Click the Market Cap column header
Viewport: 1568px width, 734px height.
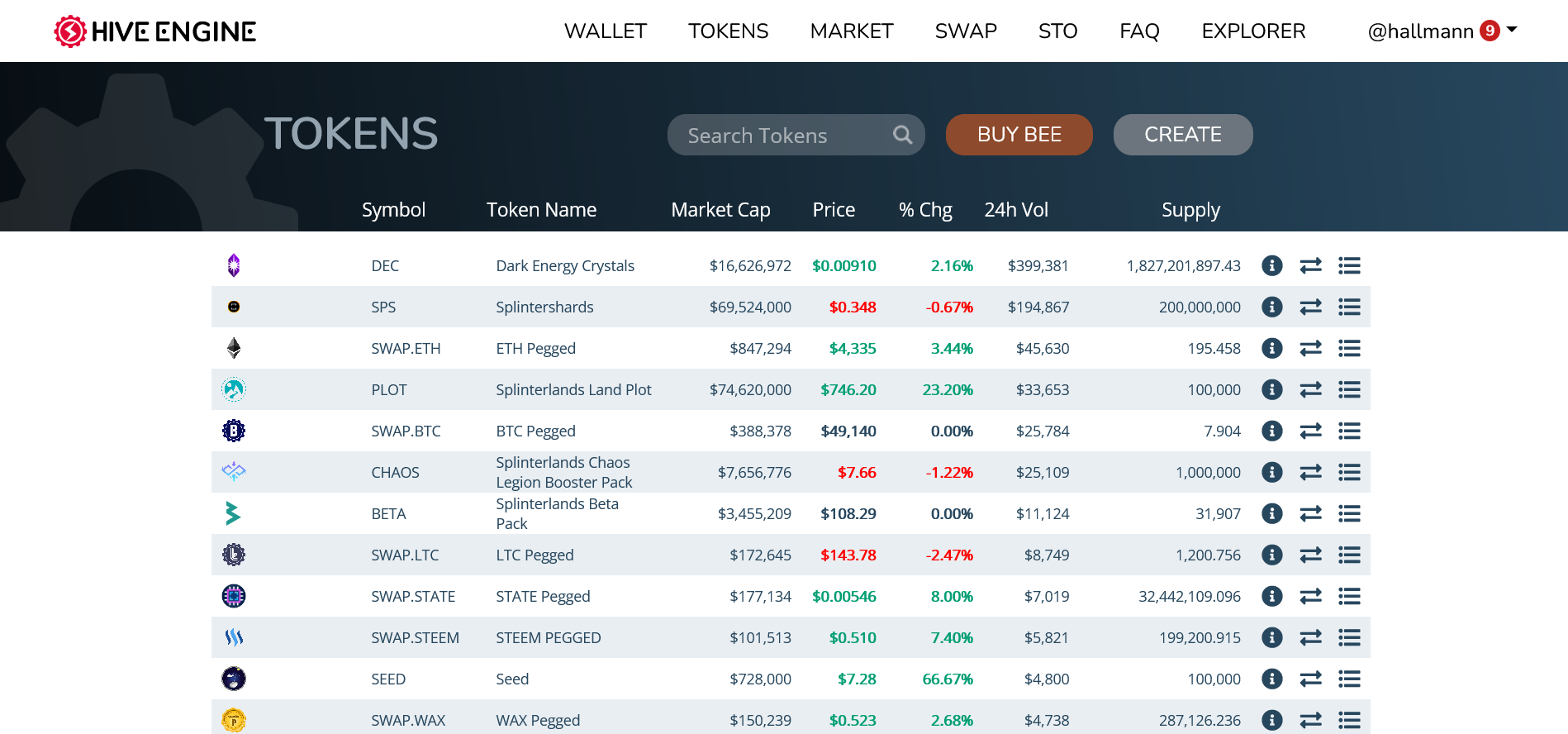721,210
